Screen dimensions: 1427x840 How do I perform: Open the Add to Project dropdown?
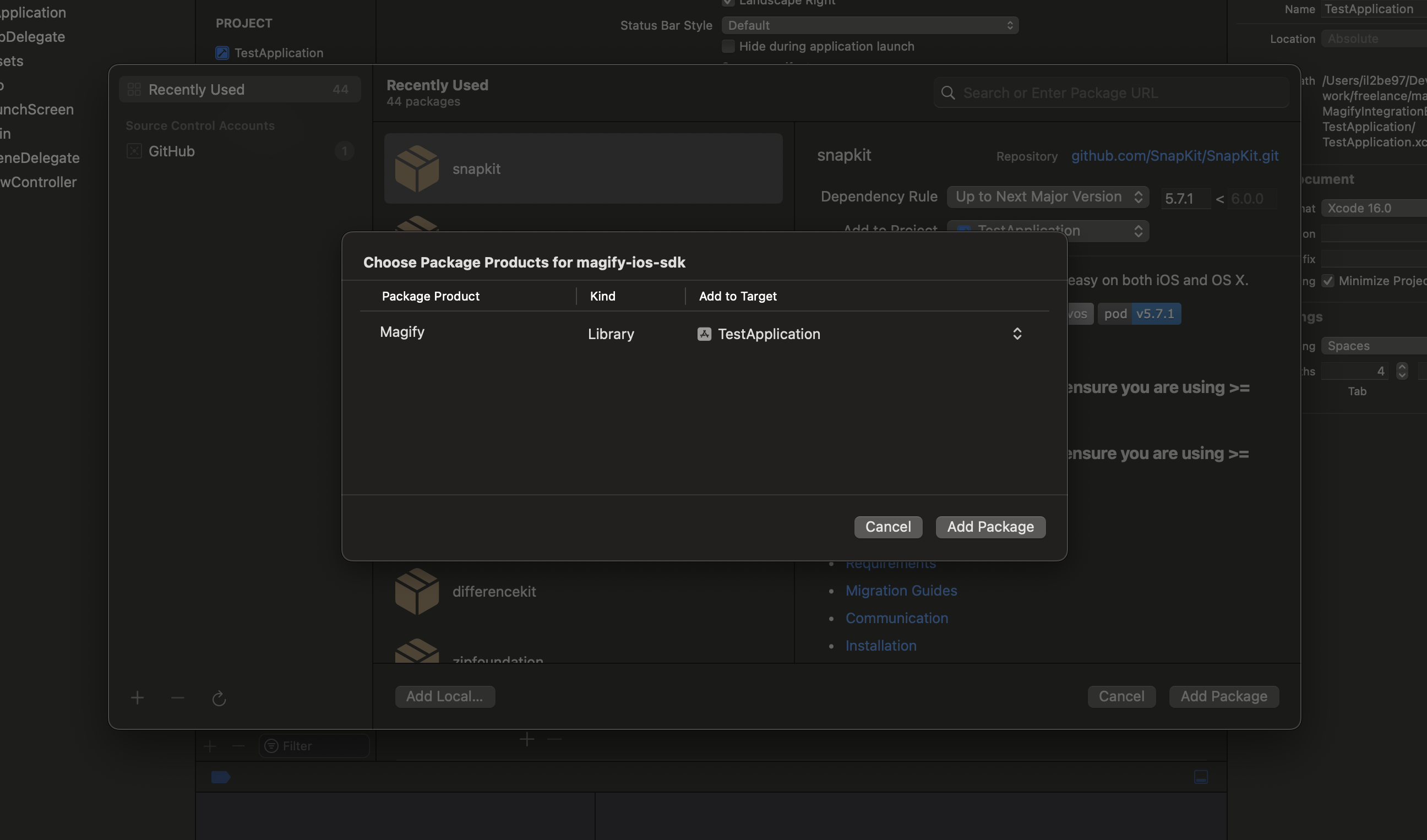[x=1048, y=231]
